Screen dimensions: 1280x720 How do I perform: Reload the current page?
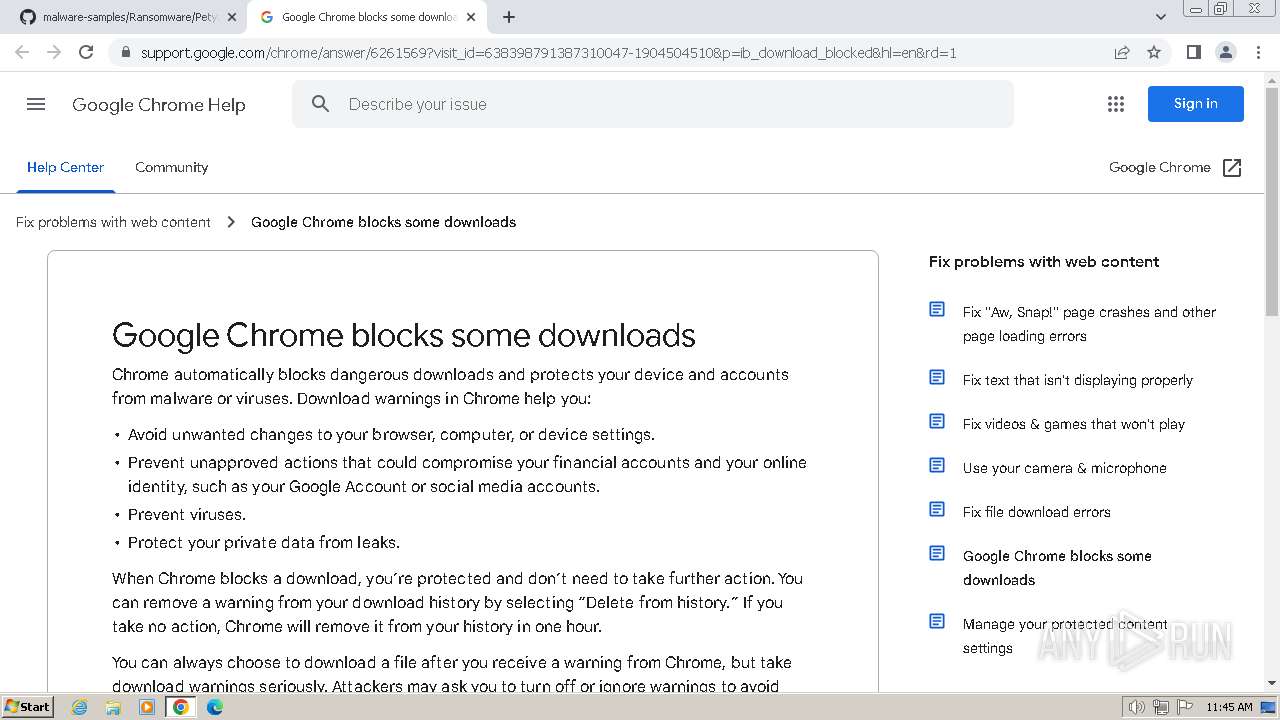(x=86, y=52)
